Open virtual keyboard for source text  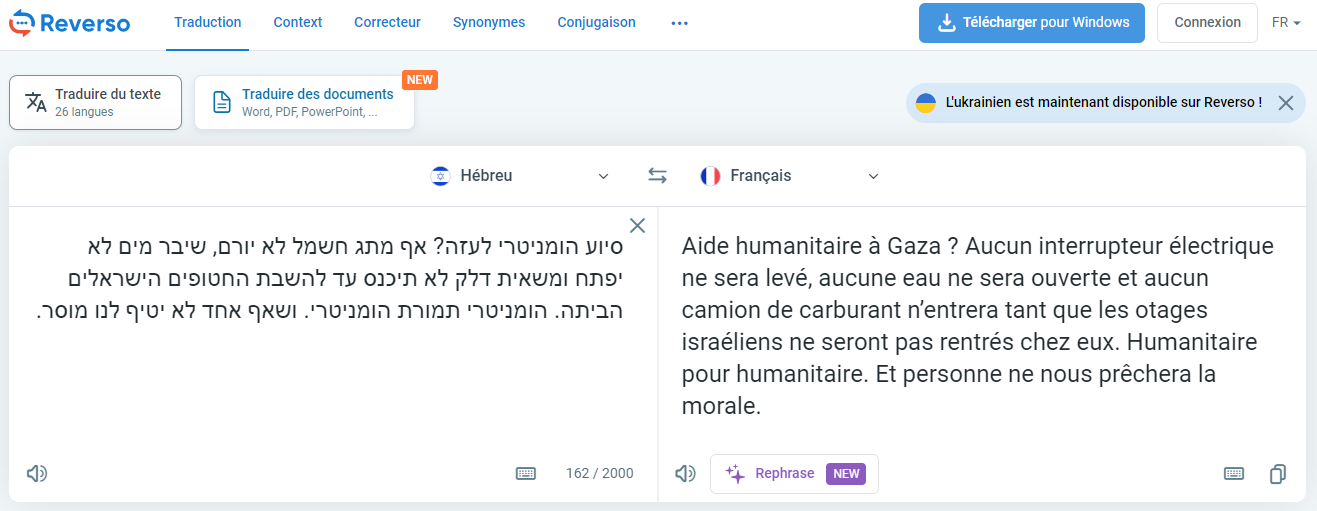(526, 473)
